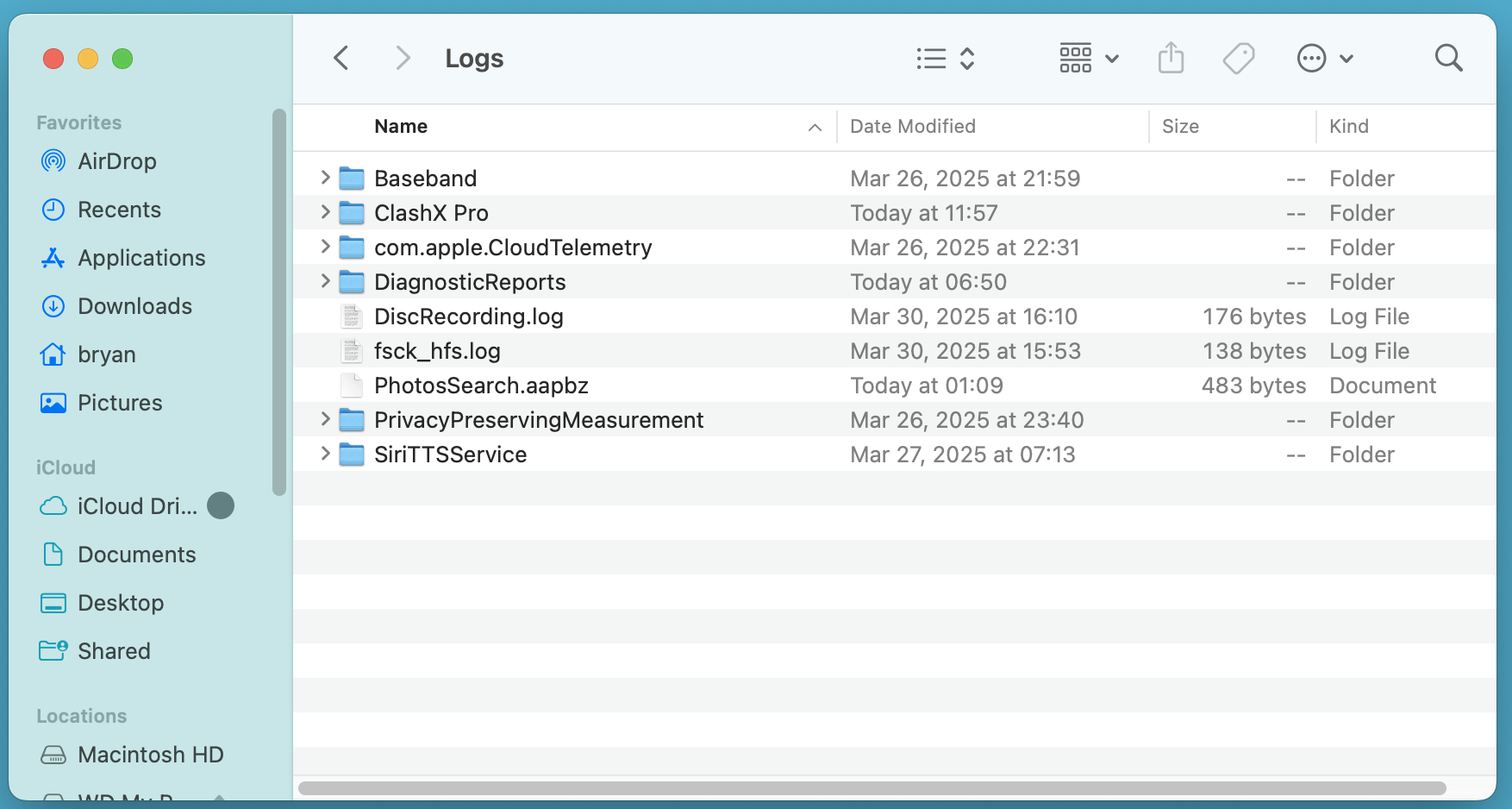Click the Share icon in the toolbar

coord(1170,58)
